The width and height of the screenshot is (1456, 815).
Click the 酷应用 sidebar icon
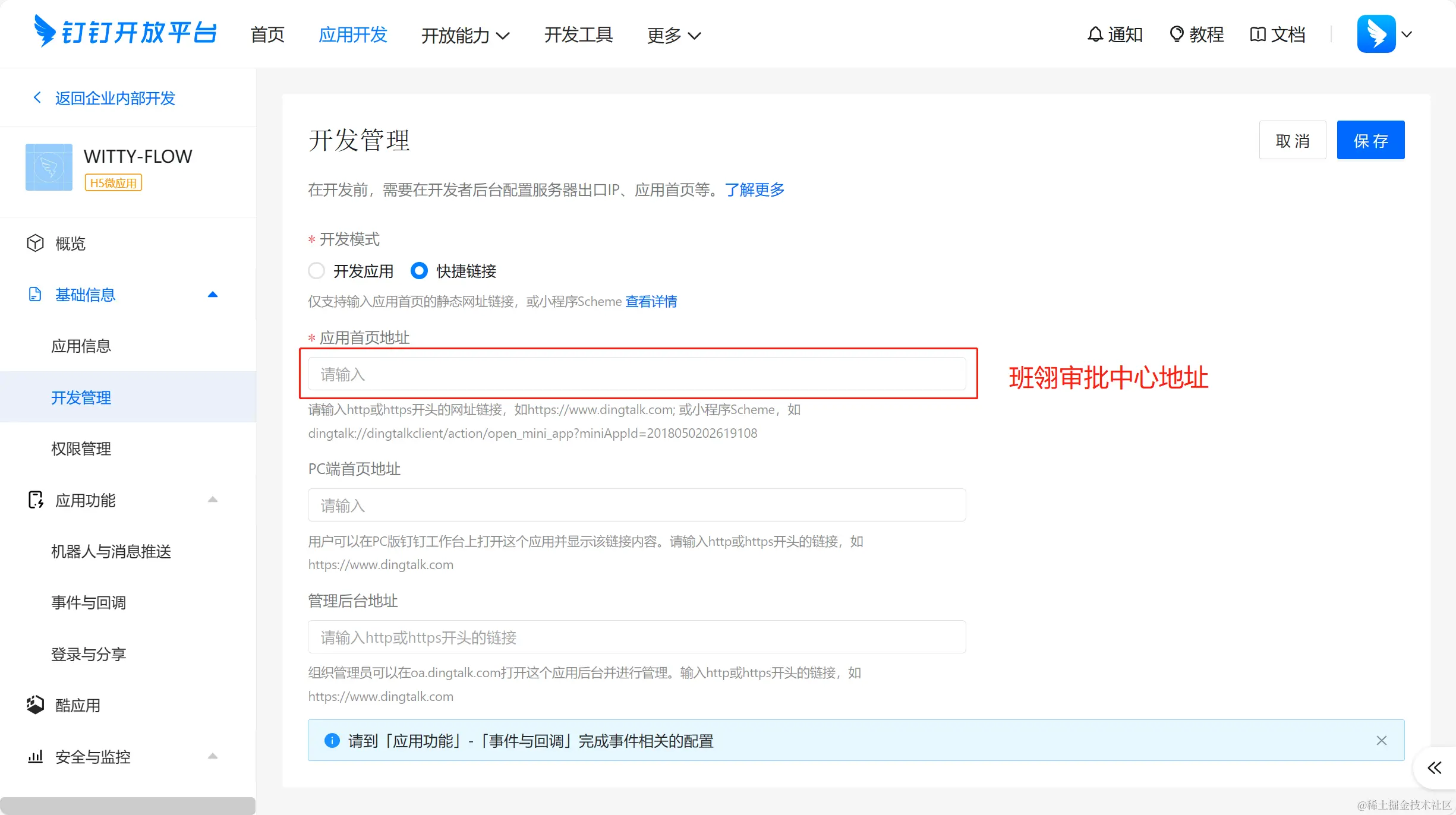[x=35, y=705]
